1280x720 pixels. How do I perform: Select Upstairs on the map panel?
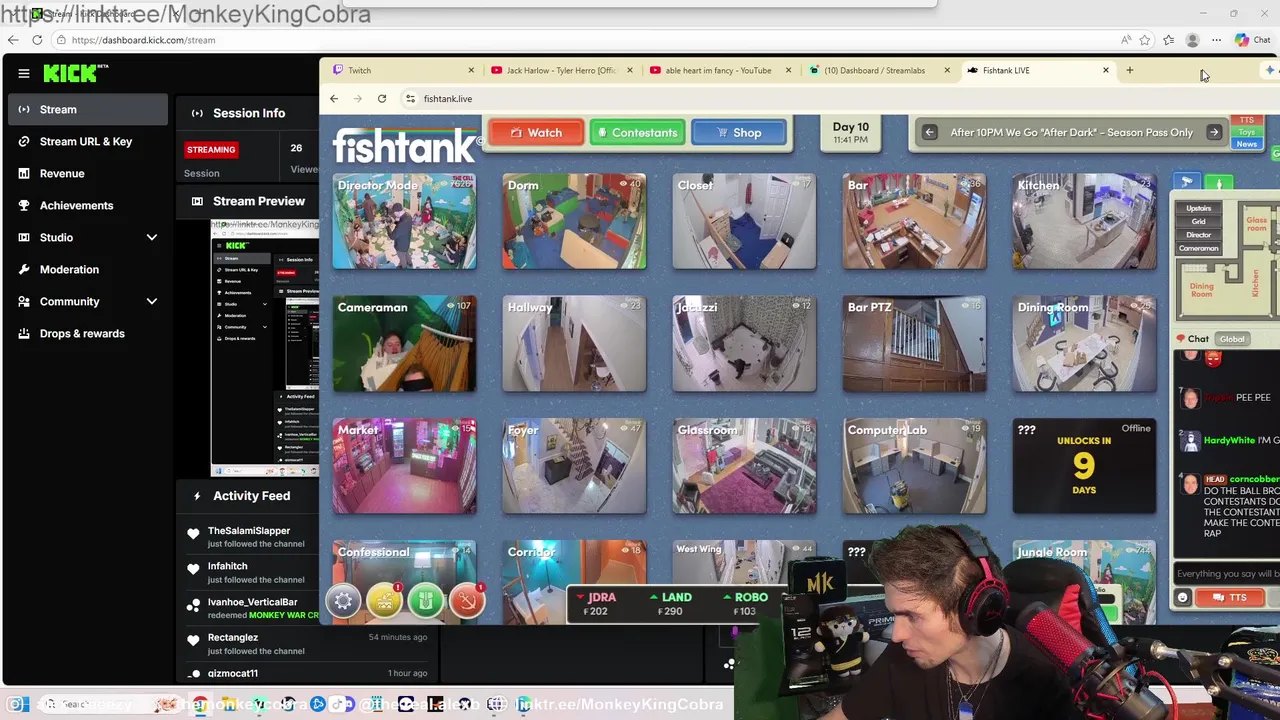click(x=1198, y=208)
